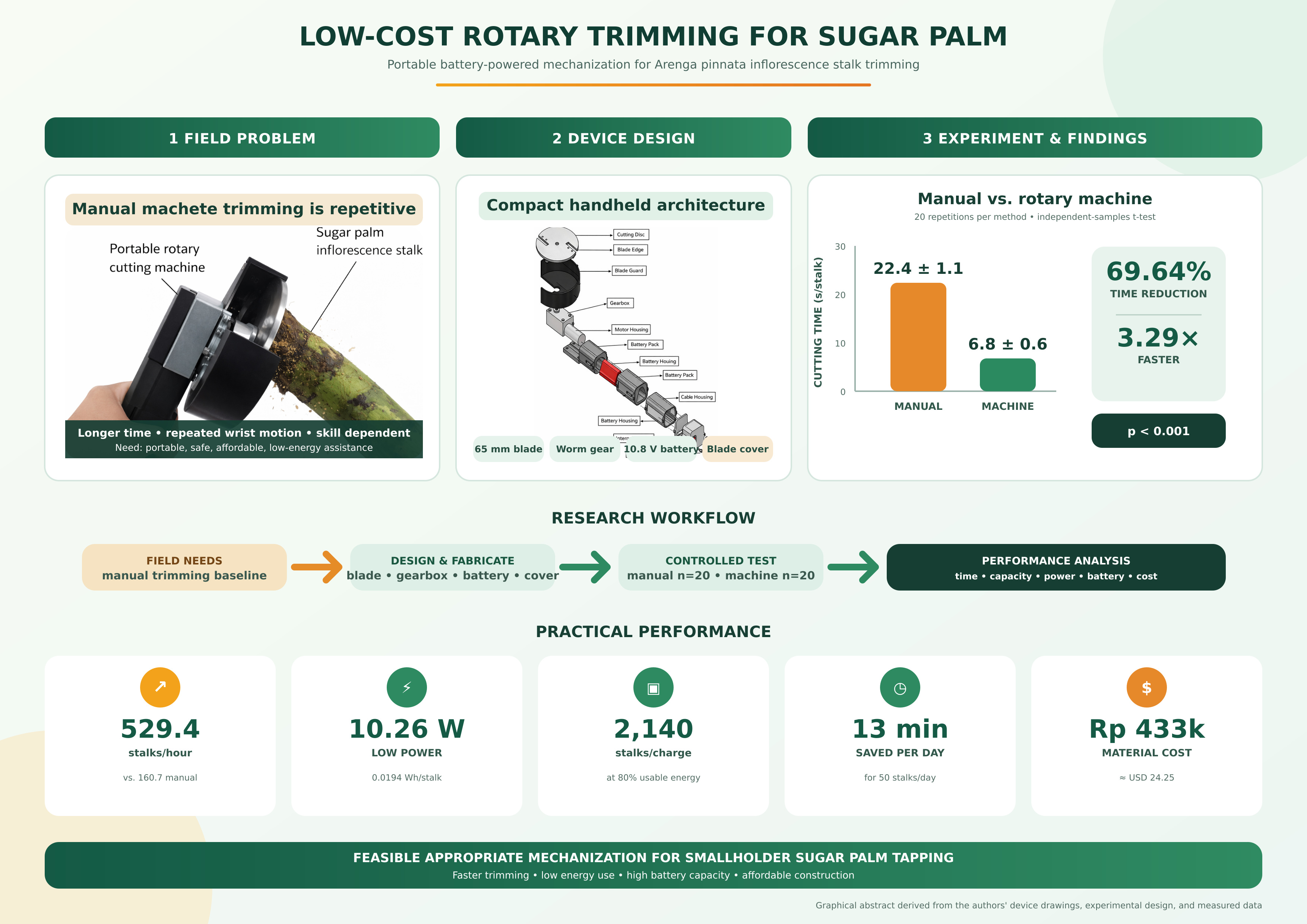Click the green arrow before Performance Analysis

click(x=853, y=567)
